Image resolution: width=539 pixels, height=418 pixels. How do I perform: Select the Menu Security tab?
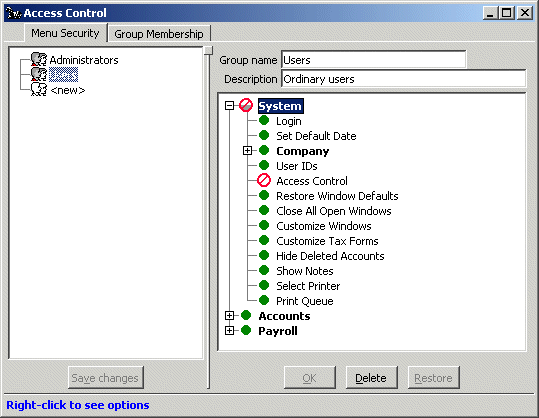click(65, 33)
